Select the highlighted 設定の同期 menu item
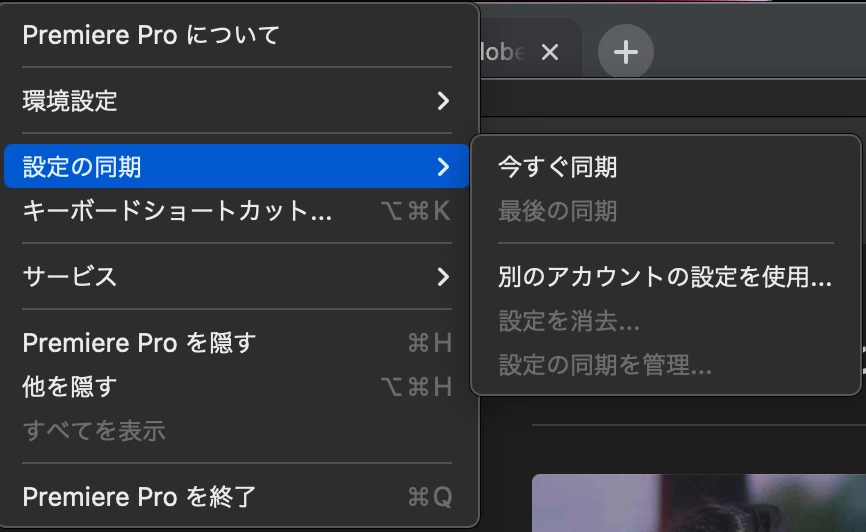 [x=236, y=166]
